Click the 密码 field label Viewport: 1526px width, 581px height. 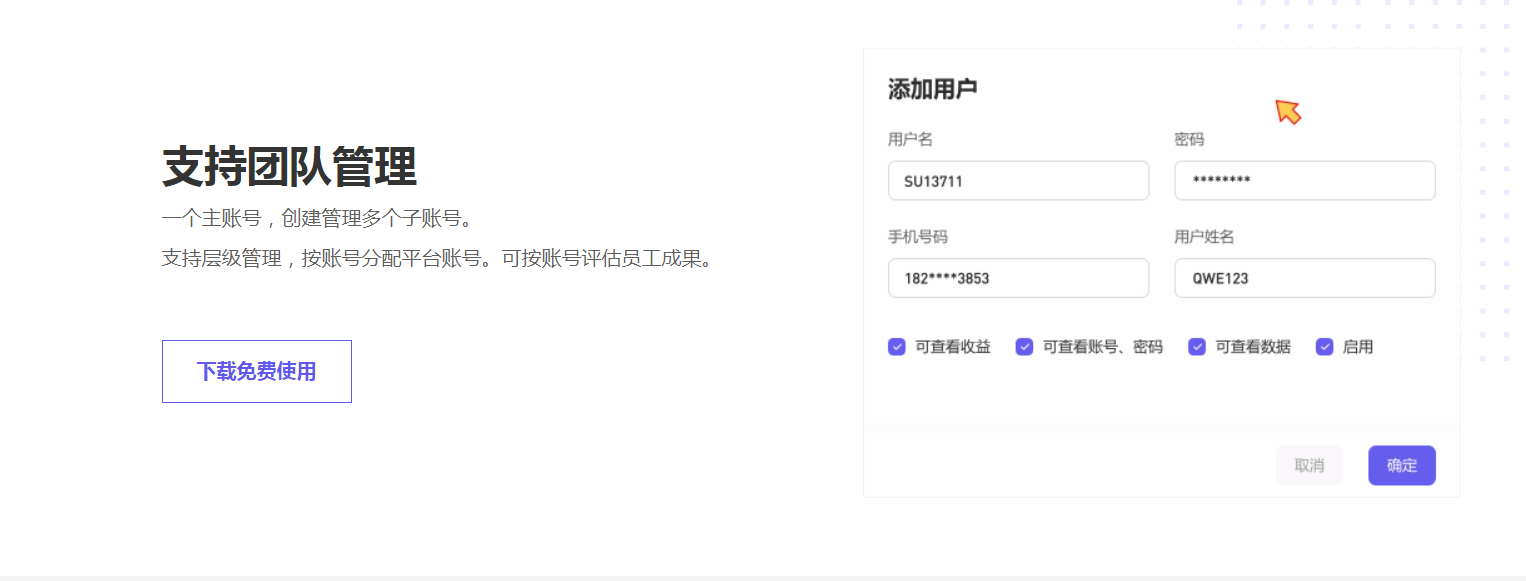coord(1189,139)
